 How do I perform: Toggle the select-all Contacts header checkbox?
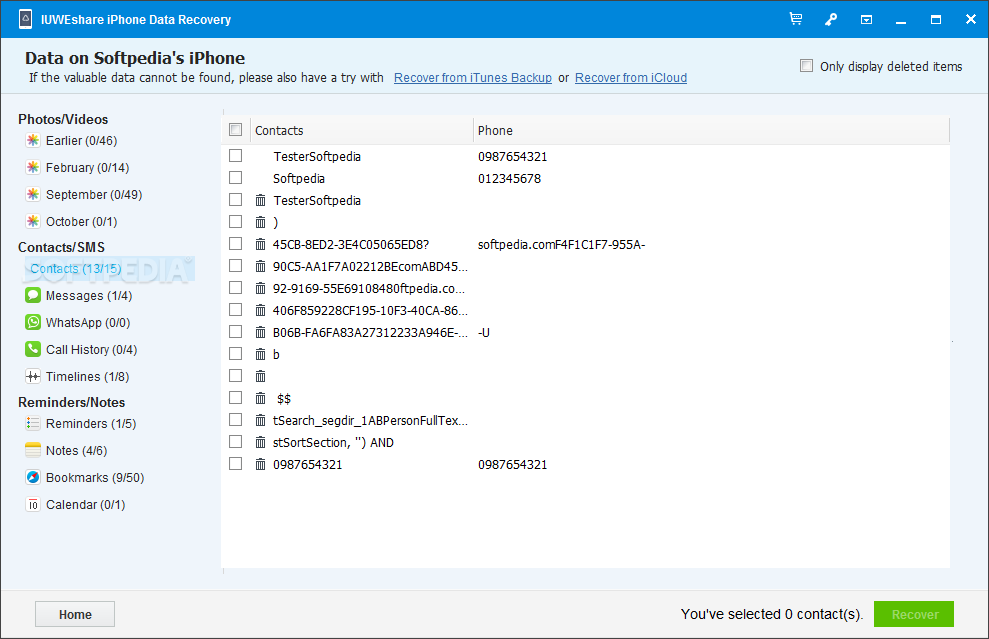pyautogui.click(x=235, y=129)
